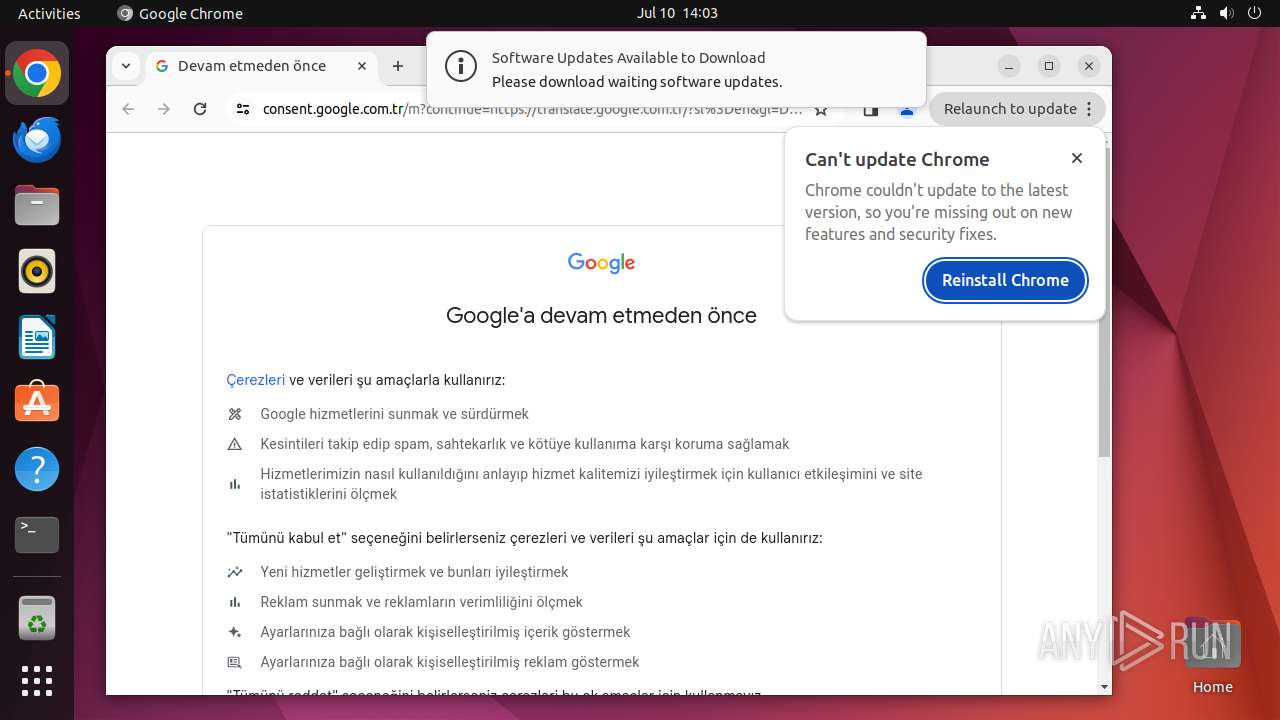Expand the Chrome tab search dropdown

(125, 66)
